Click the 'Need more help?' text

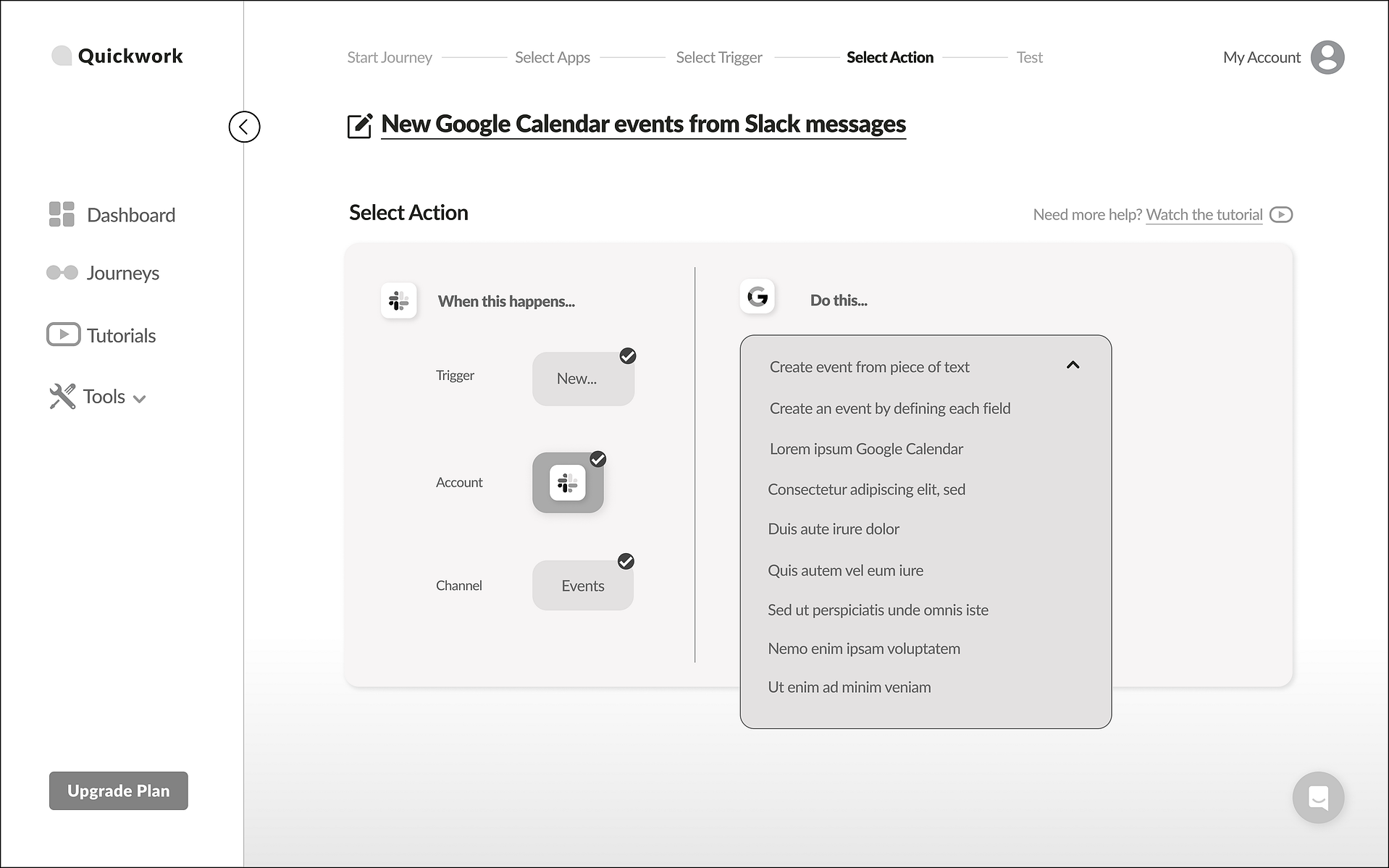(1087, 215)
